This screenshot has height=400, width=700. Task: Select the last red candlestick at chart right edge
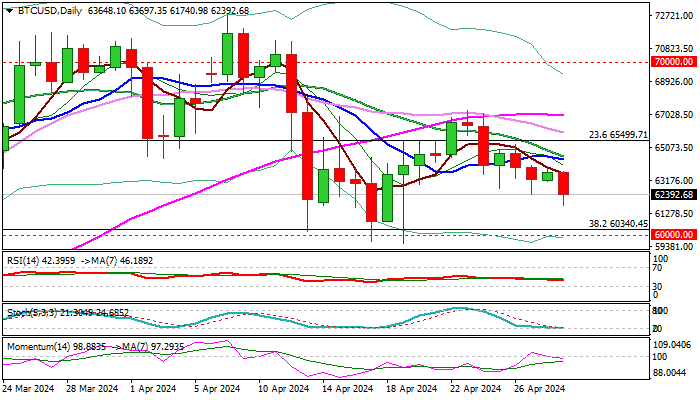click(x=564, y=183)
